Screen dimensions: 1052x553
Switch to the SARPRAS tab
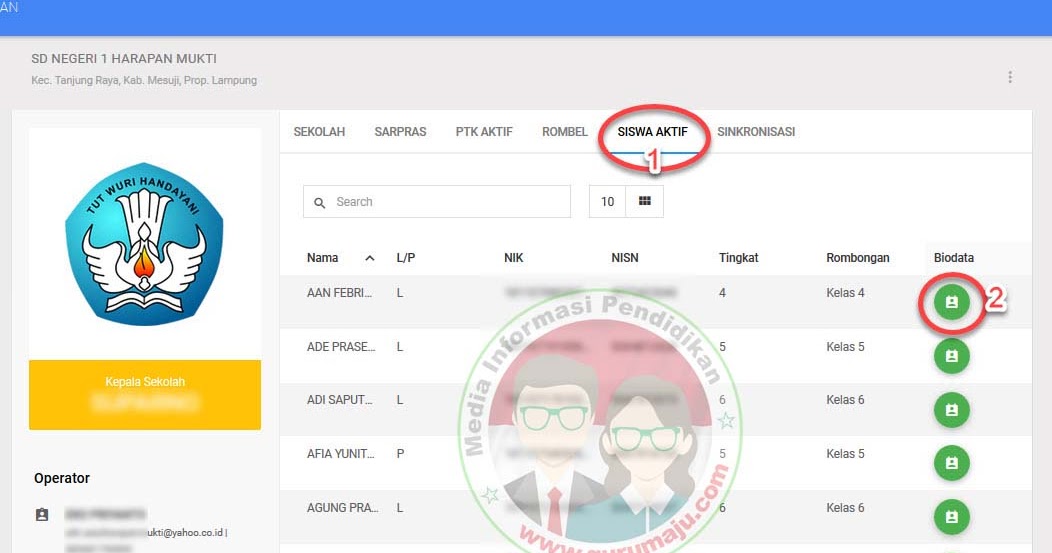(401, 132)
